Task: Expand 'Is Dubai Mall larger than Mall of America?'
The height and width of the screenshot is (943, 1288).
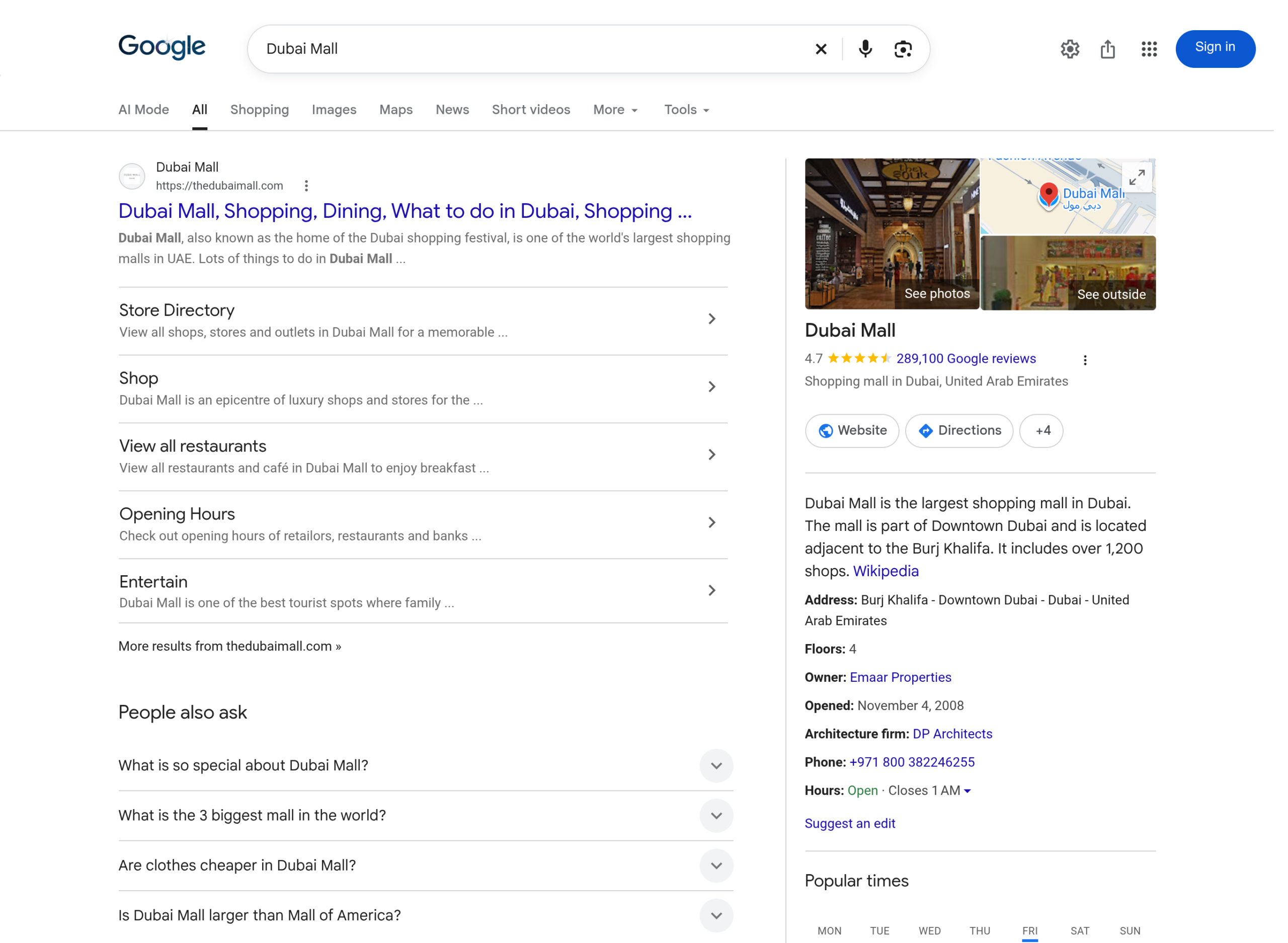Action: [x=716, y=916]
